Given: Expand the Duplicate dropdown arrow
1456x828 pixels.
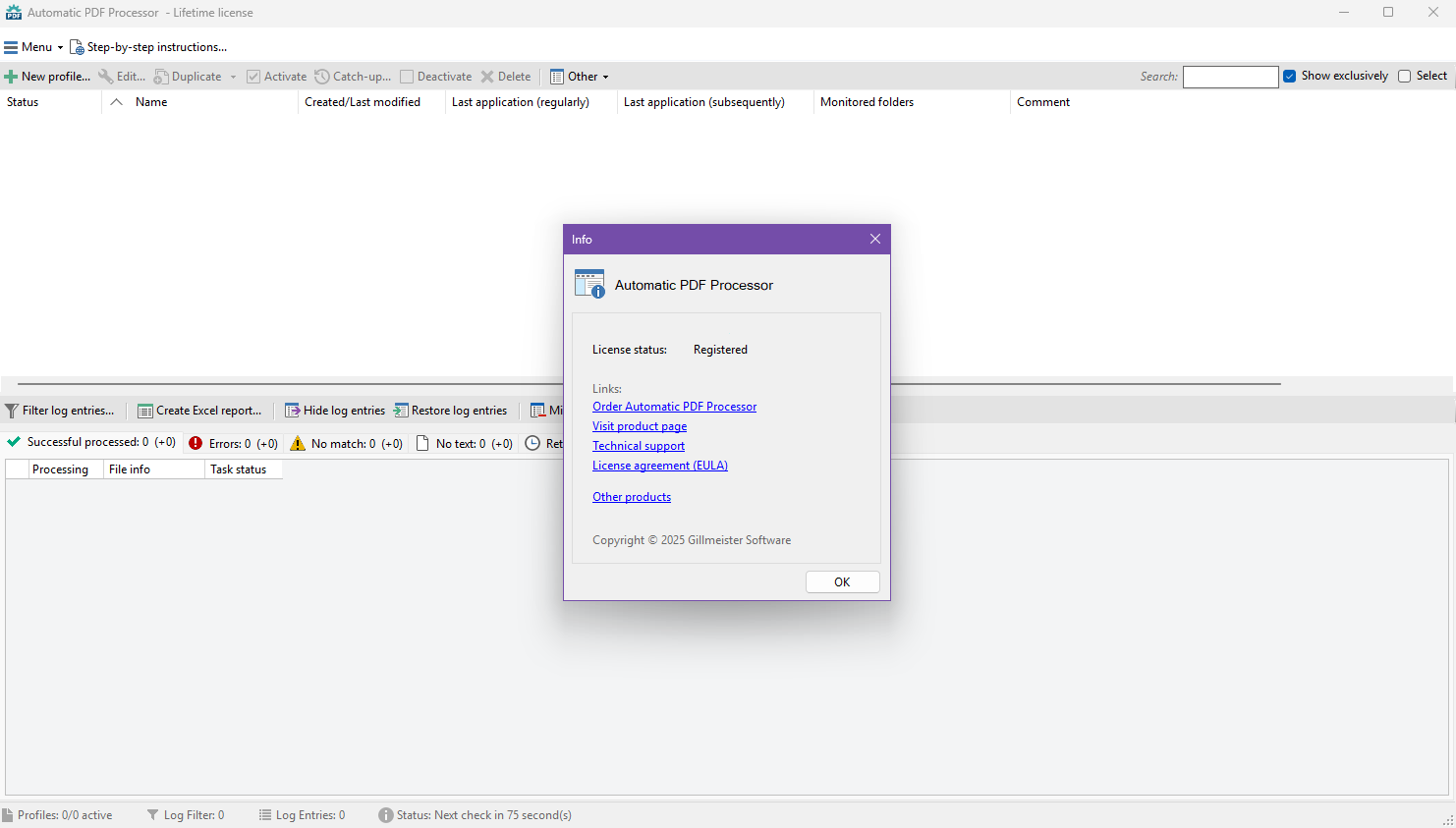Looking at the screenshot, I should point(233,77).
